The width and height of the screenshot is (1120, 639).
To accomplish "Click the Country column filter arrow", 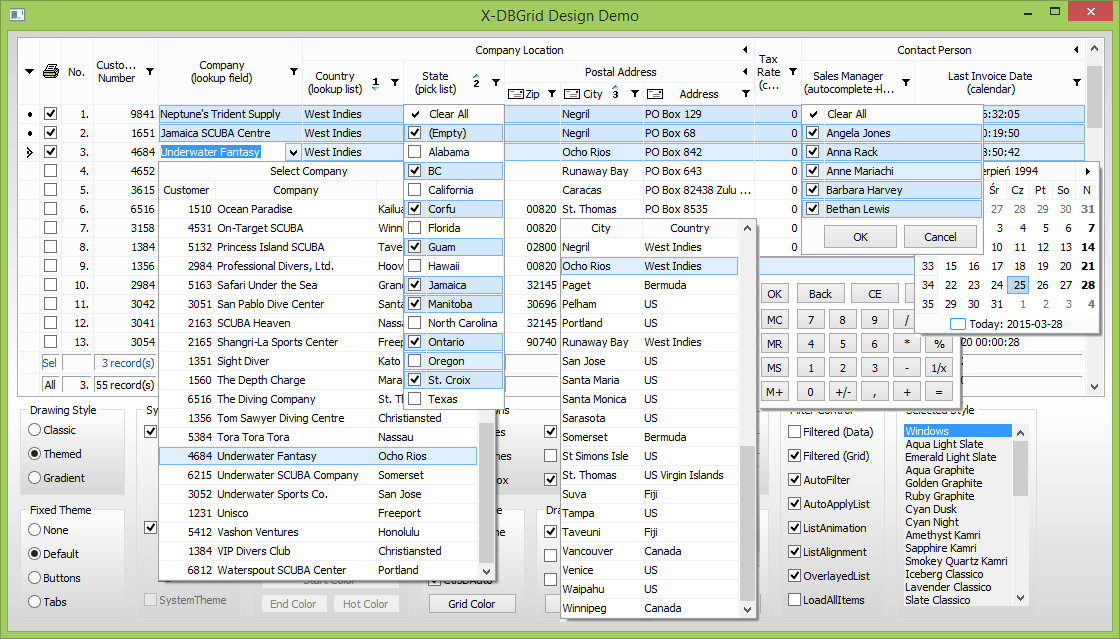I will tap(394, 82).
